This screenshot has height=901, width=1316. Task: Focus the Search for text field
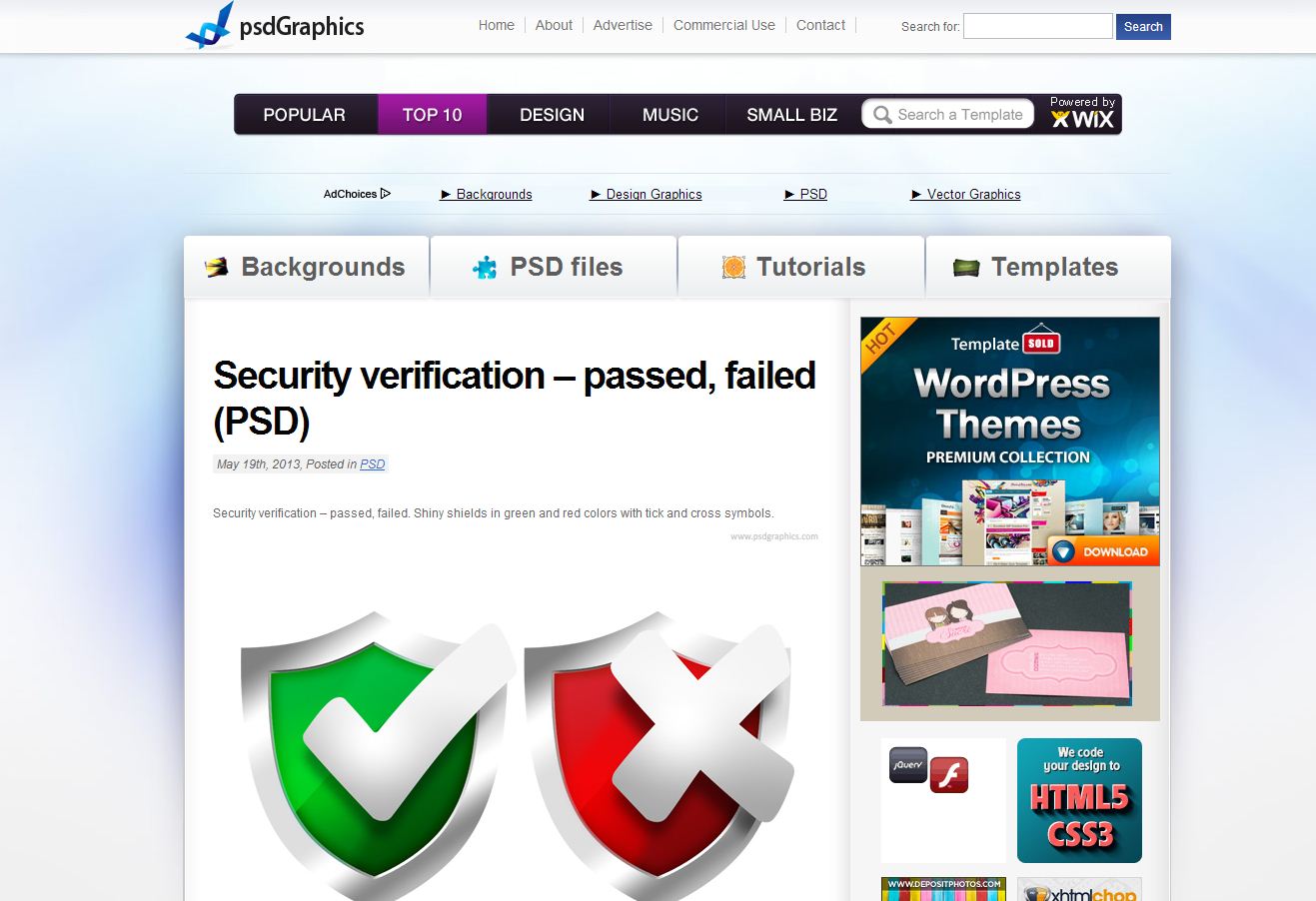pyautogui.click(x=1037, y=26)
